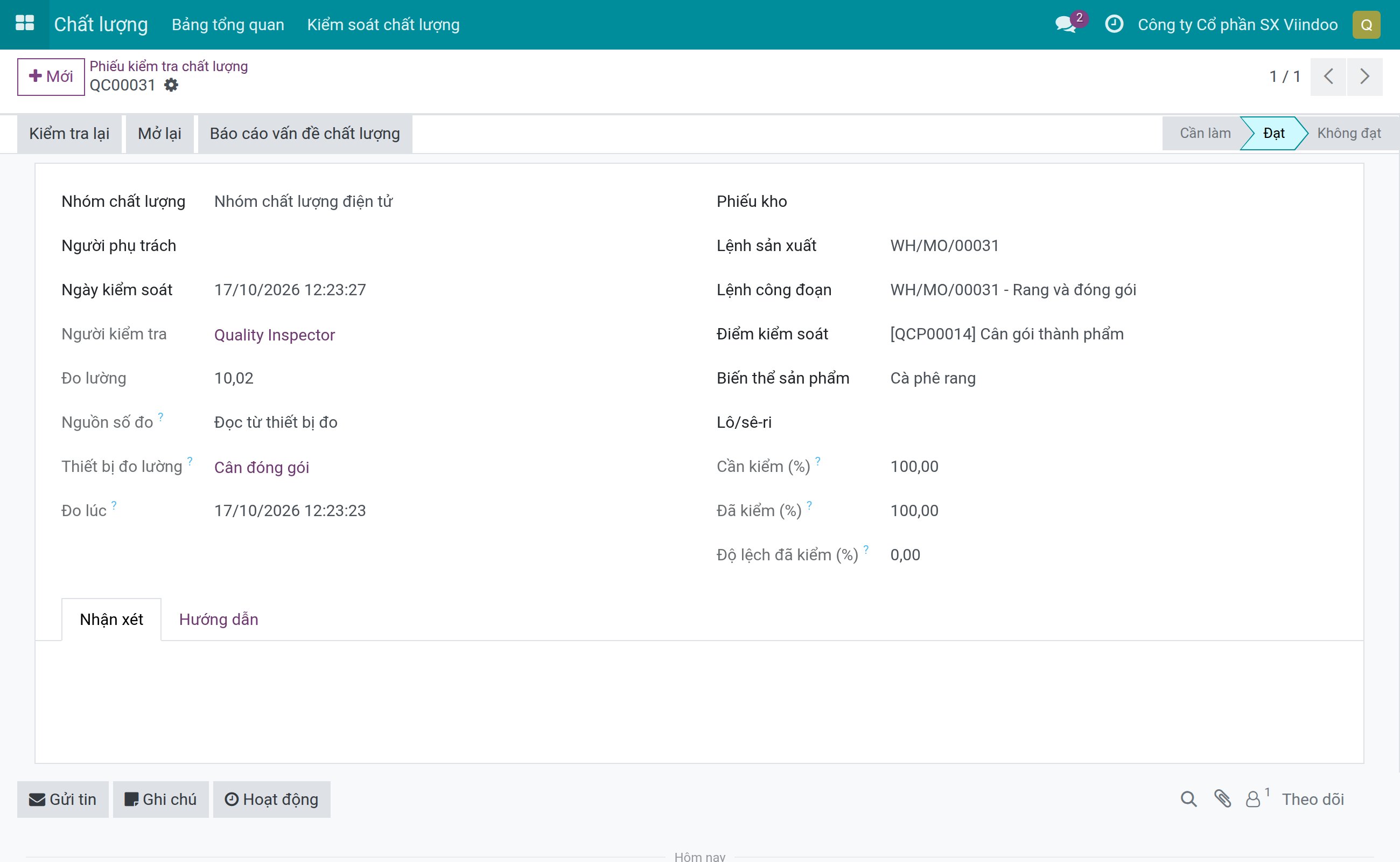Click Gửi tin button
The width and height of the screenshot is (1400, 862).
tap(62, 800)
